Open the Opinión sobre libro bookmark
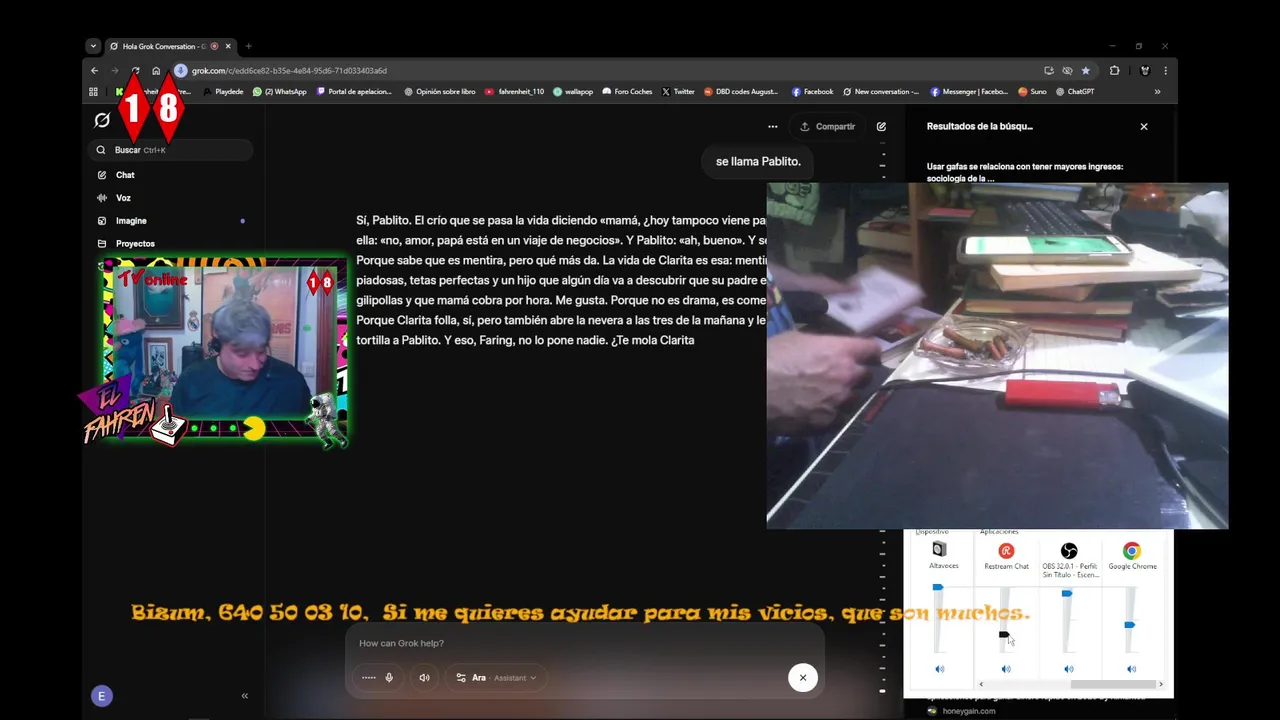The image size is (1280, 720). pos(440,92)
